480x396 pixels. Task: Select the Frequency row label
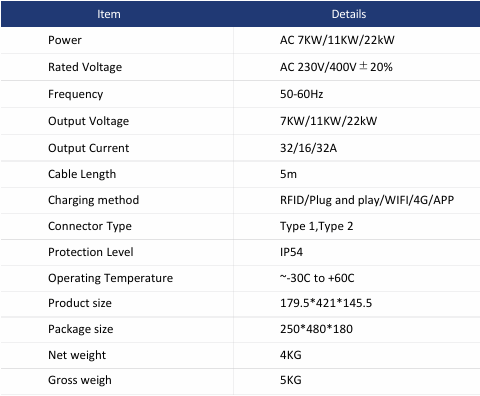(76, 94)
